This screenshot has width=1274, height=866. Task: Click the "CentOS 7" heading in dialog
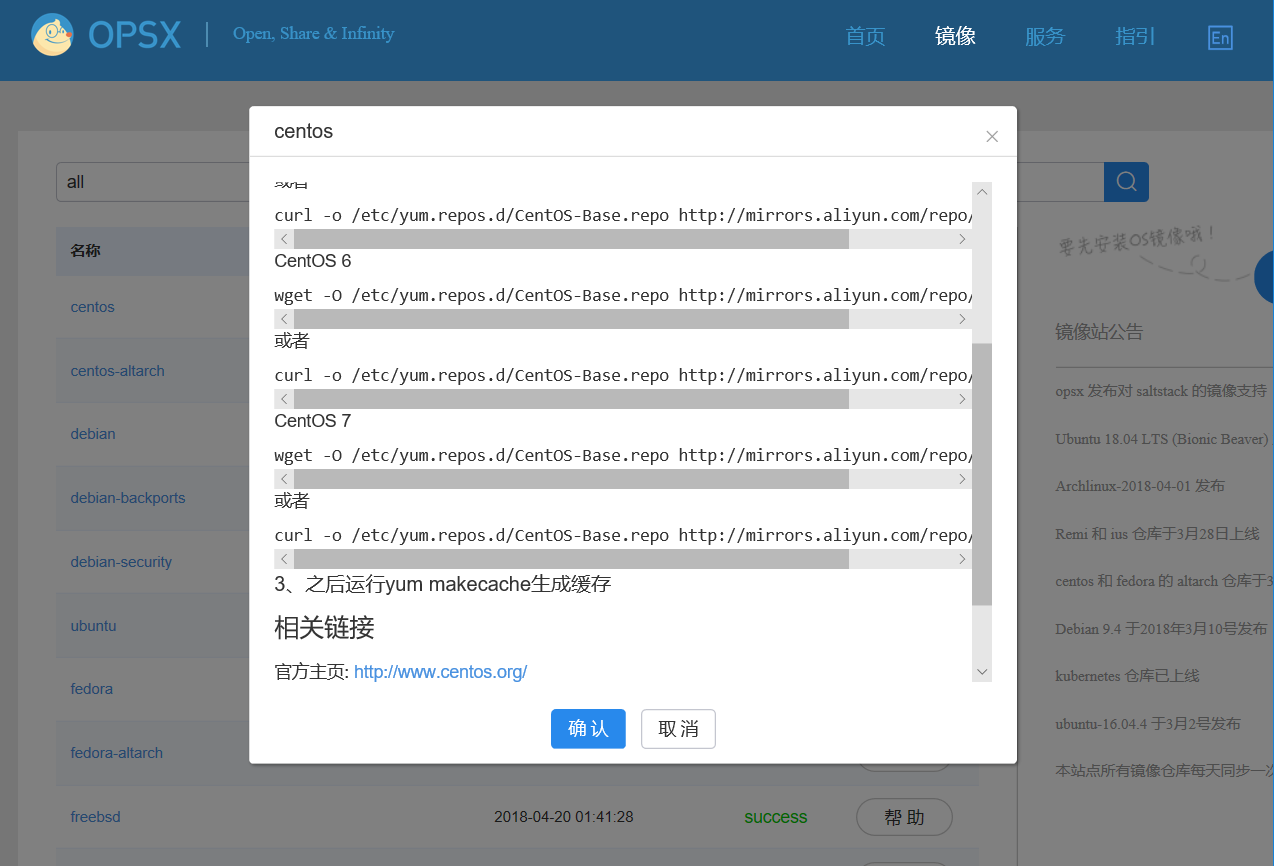(x=313, y=421)
